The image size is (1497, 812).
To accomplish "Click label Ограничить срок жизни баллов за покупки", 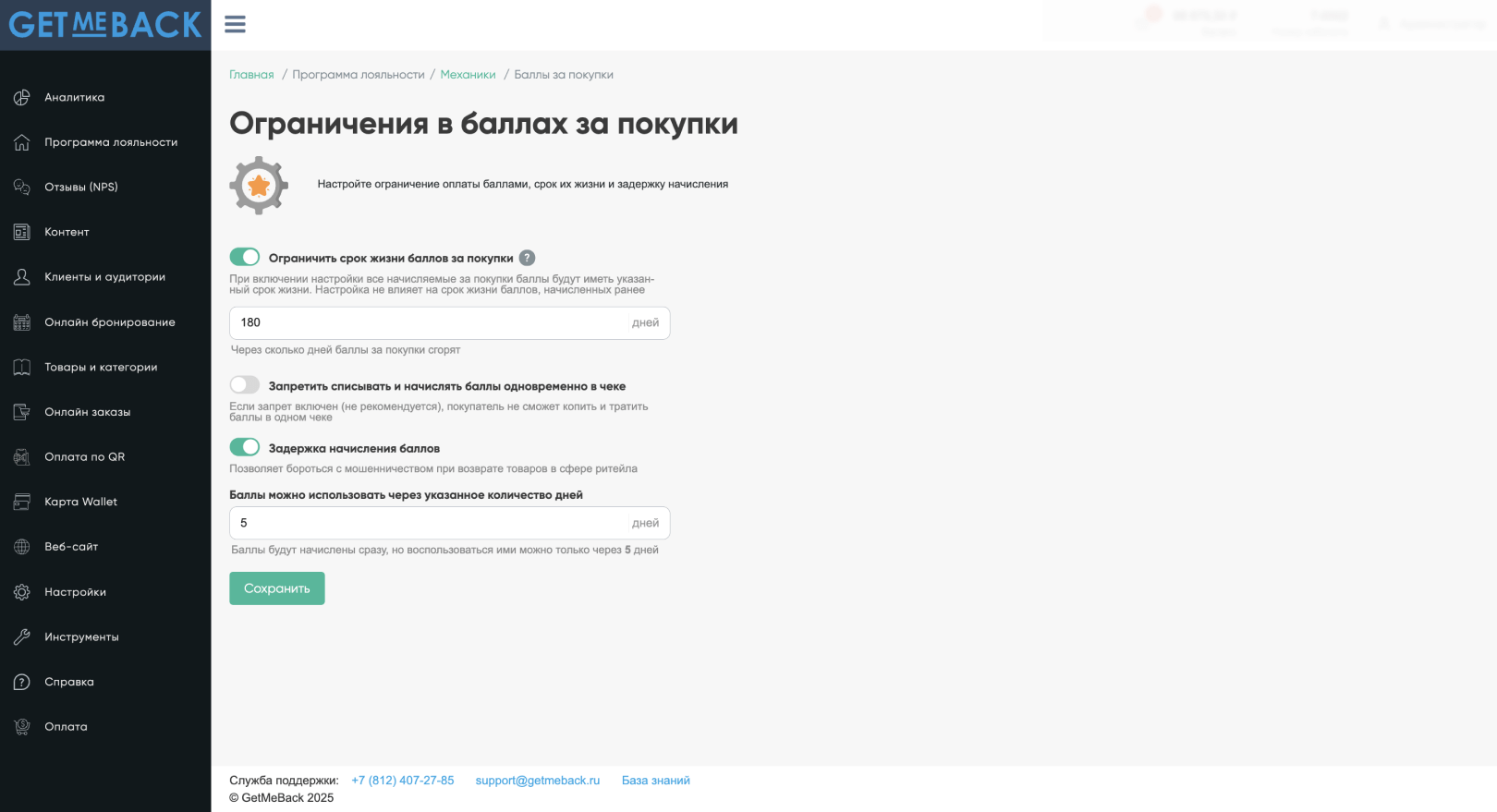I will pyautogui.click(x=391, y=258).
